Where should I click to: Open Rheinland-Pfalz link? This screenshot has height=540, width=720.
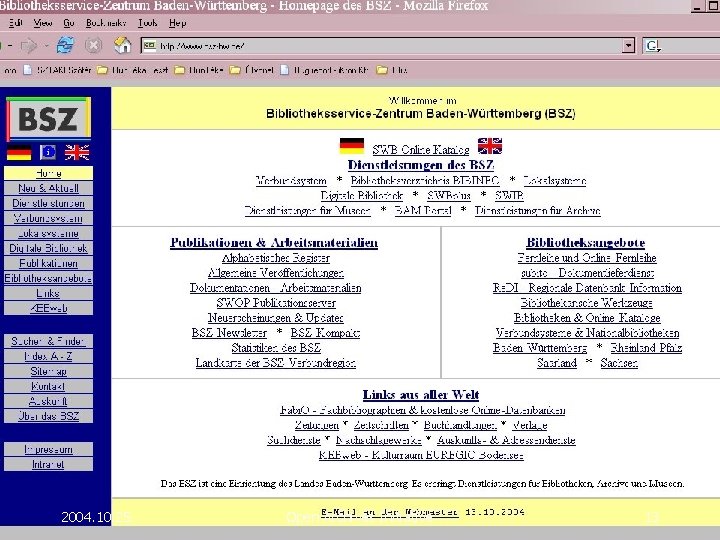[x=646, y=348]
